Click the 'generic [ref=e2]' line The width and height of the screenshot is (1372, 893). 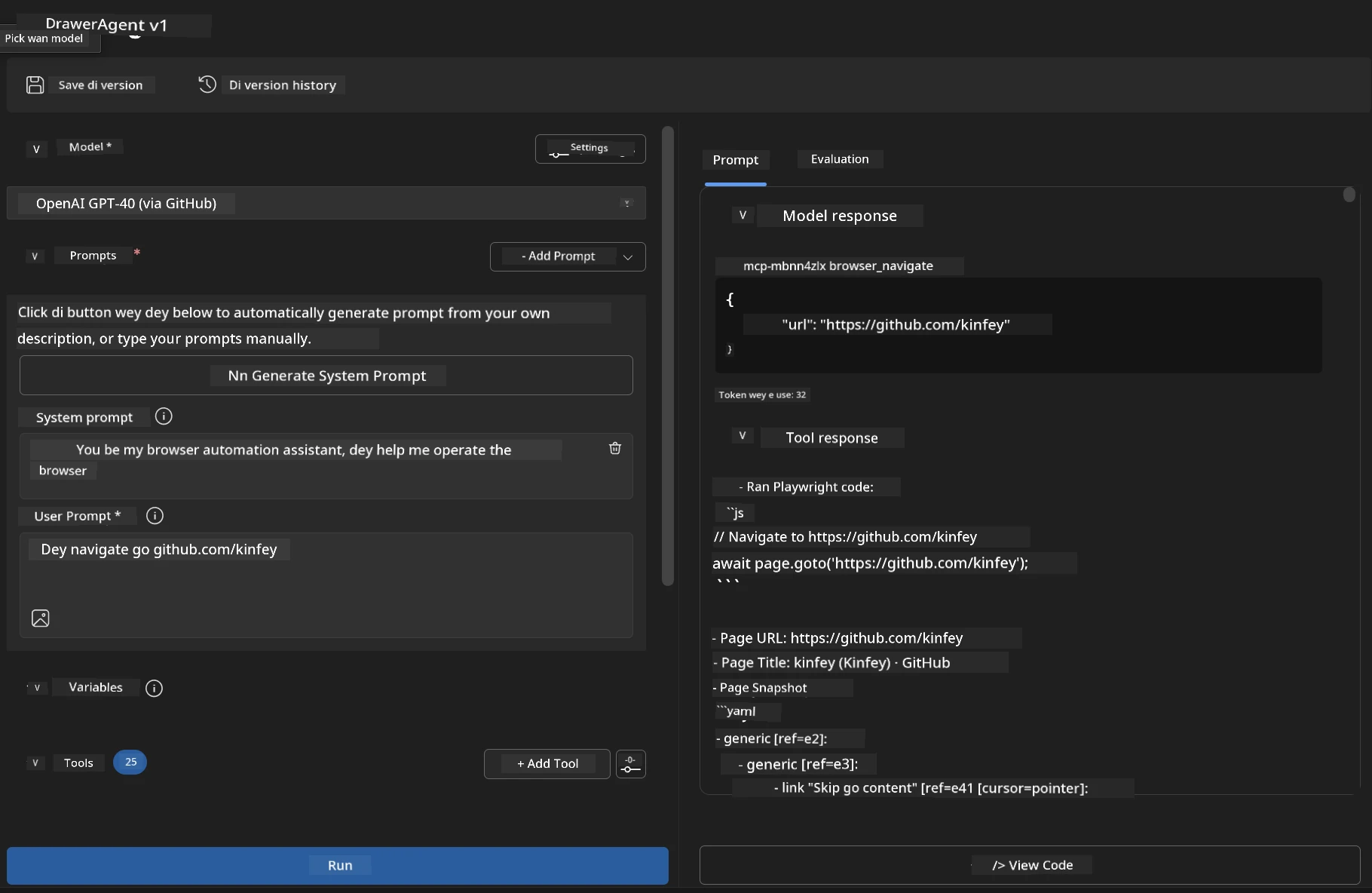click(772, 739)
